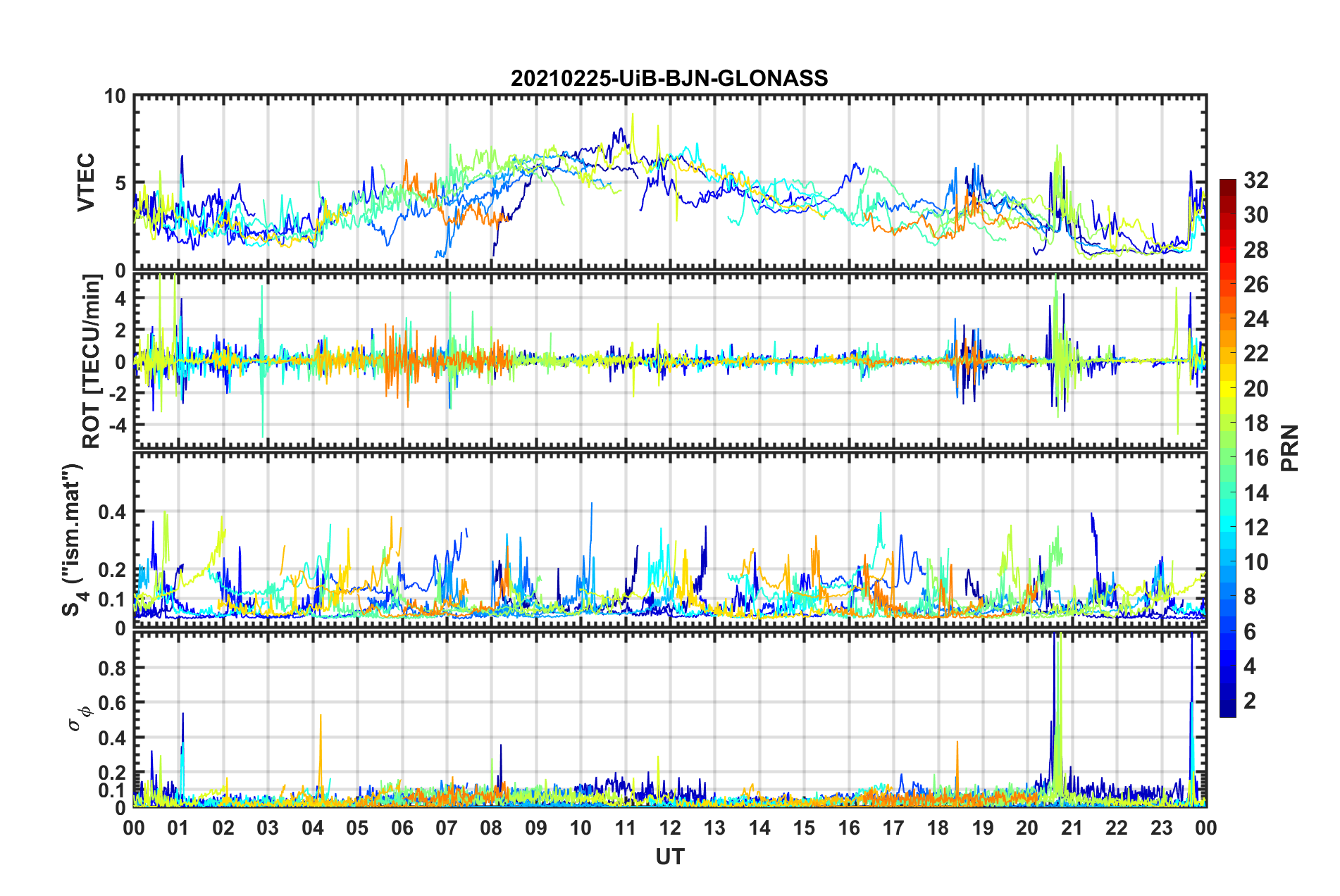Click the orange colorbar region near 24
The height and width of the screenshot is (896, 1340).
point(1228,319)
